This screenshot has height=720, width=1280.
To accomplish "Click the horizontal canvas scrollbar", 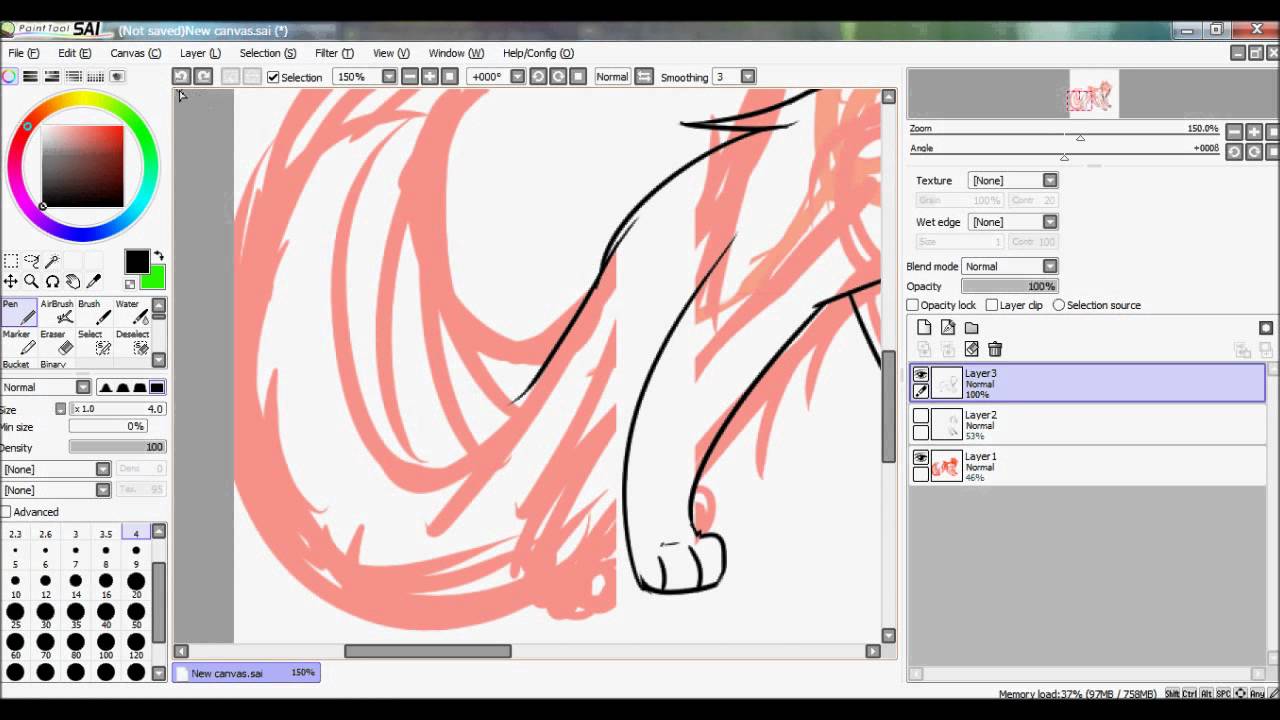I will 428,651.
